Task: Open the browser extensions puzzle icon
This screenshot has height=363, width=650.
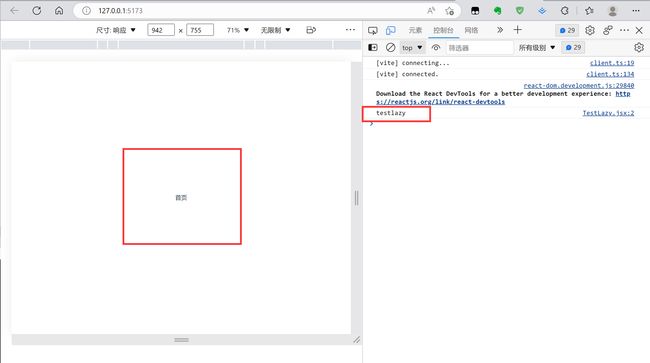Action: coord(565,11)
